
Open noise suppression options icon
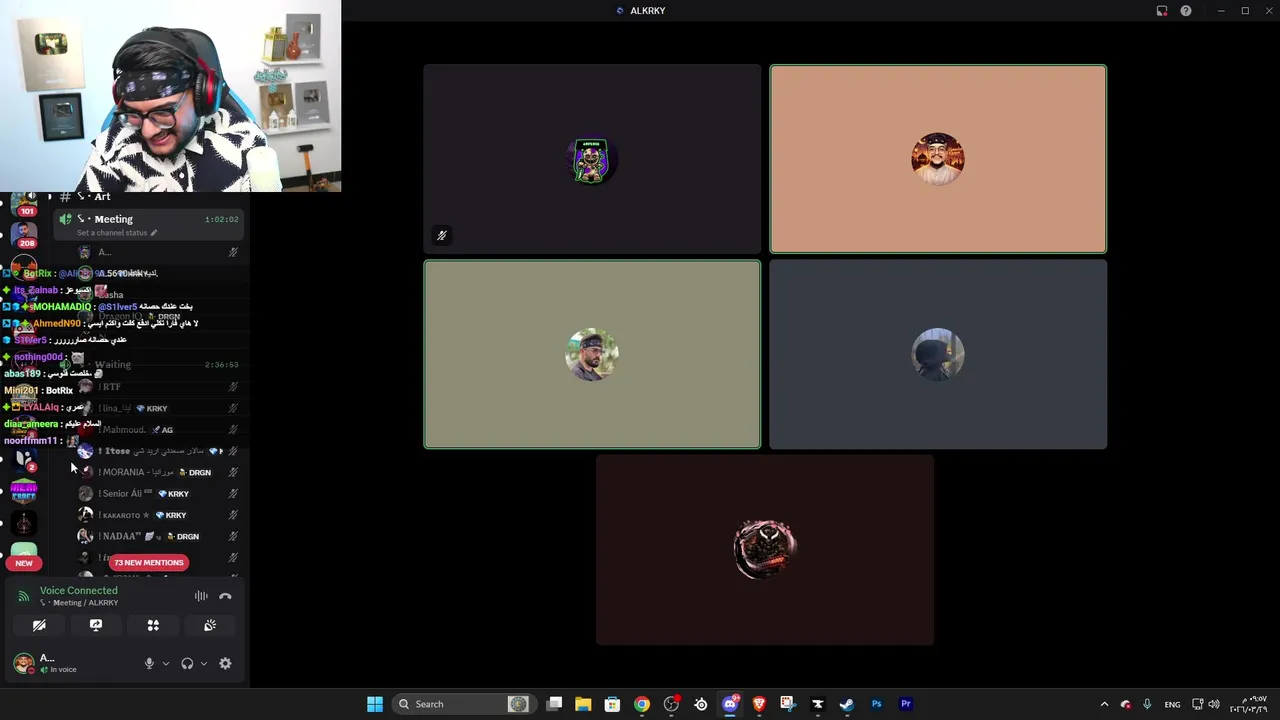pos(201,596)
